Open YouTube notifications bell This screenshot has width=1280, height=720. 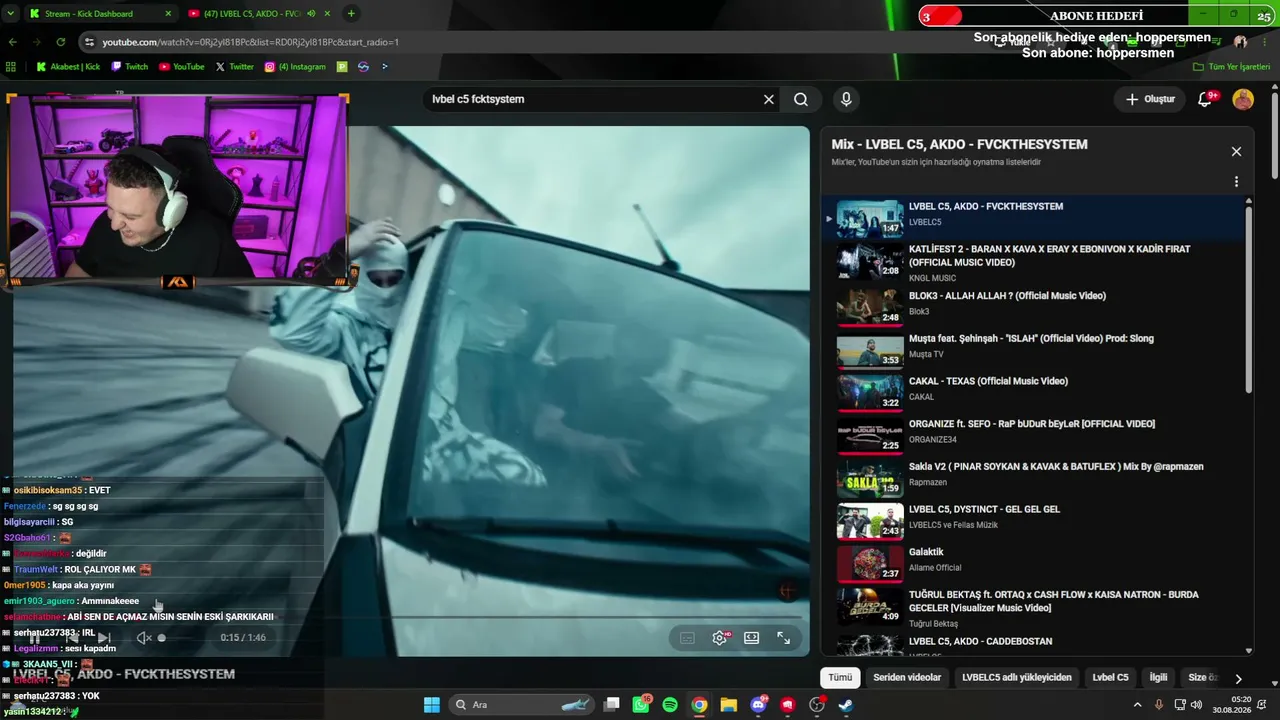[x=1205, y=99]
